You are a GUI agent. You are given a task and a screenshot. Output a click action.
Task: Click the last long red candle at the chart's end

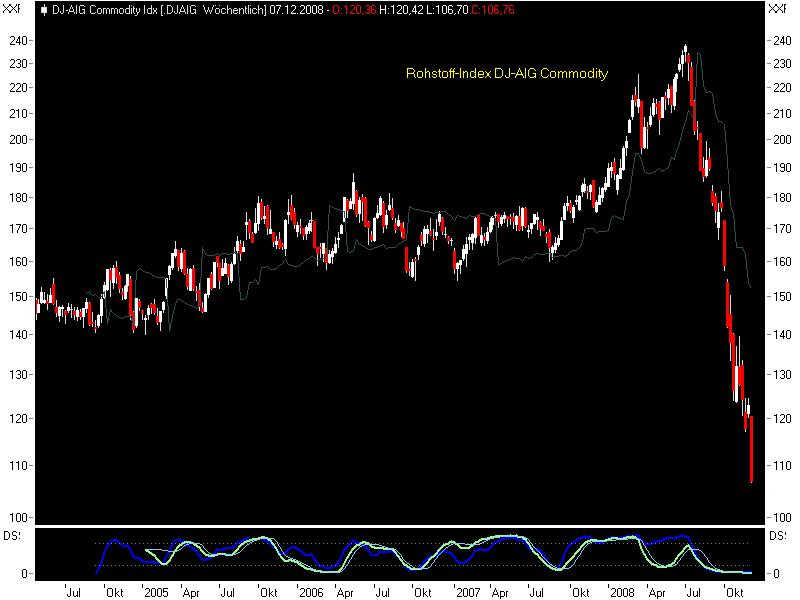point(752,449)
